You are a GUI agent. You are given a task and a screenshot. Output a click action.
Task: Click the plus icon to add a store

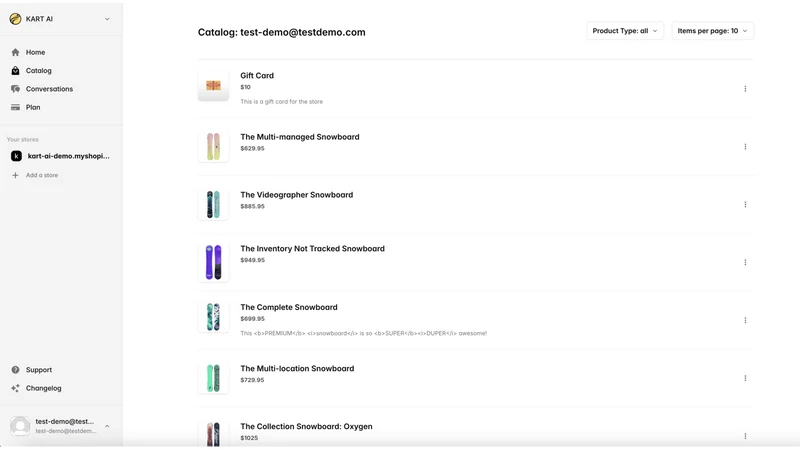(15, 175)
